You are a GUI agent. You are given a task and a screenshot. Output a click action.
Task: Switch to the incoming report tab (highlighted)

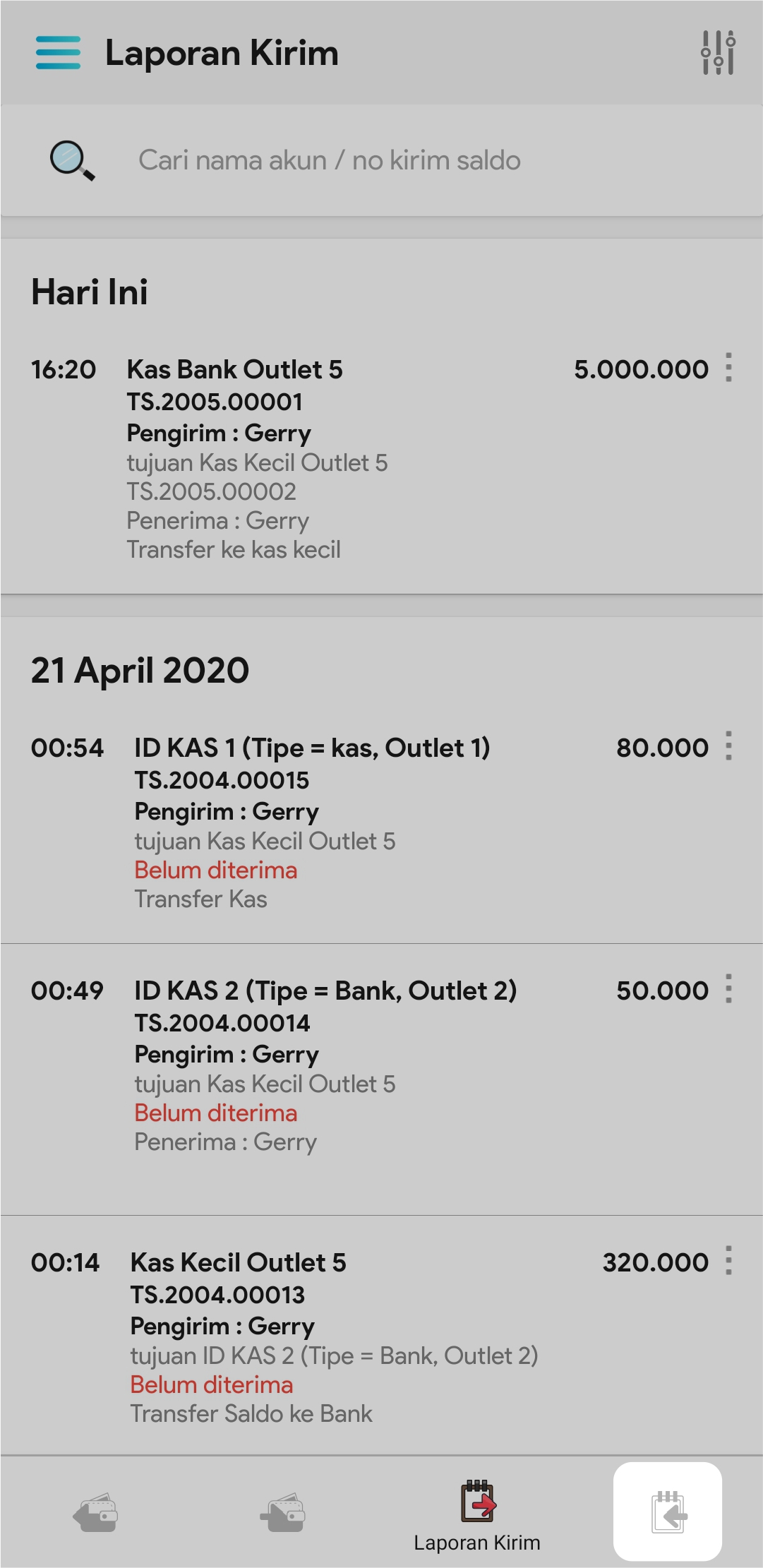pyautogui.click(x=668, y=1512)
